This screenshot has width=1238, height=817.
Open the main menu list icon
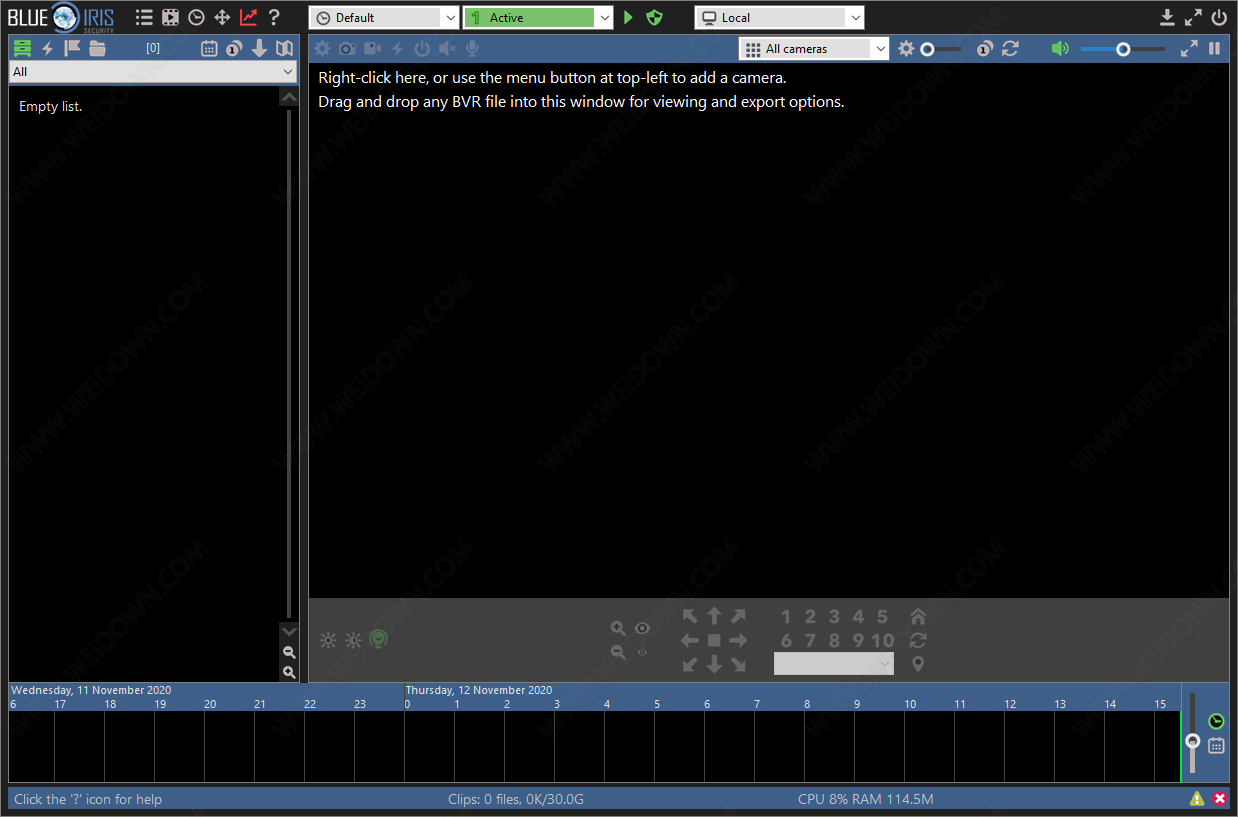tap(144, 17)
